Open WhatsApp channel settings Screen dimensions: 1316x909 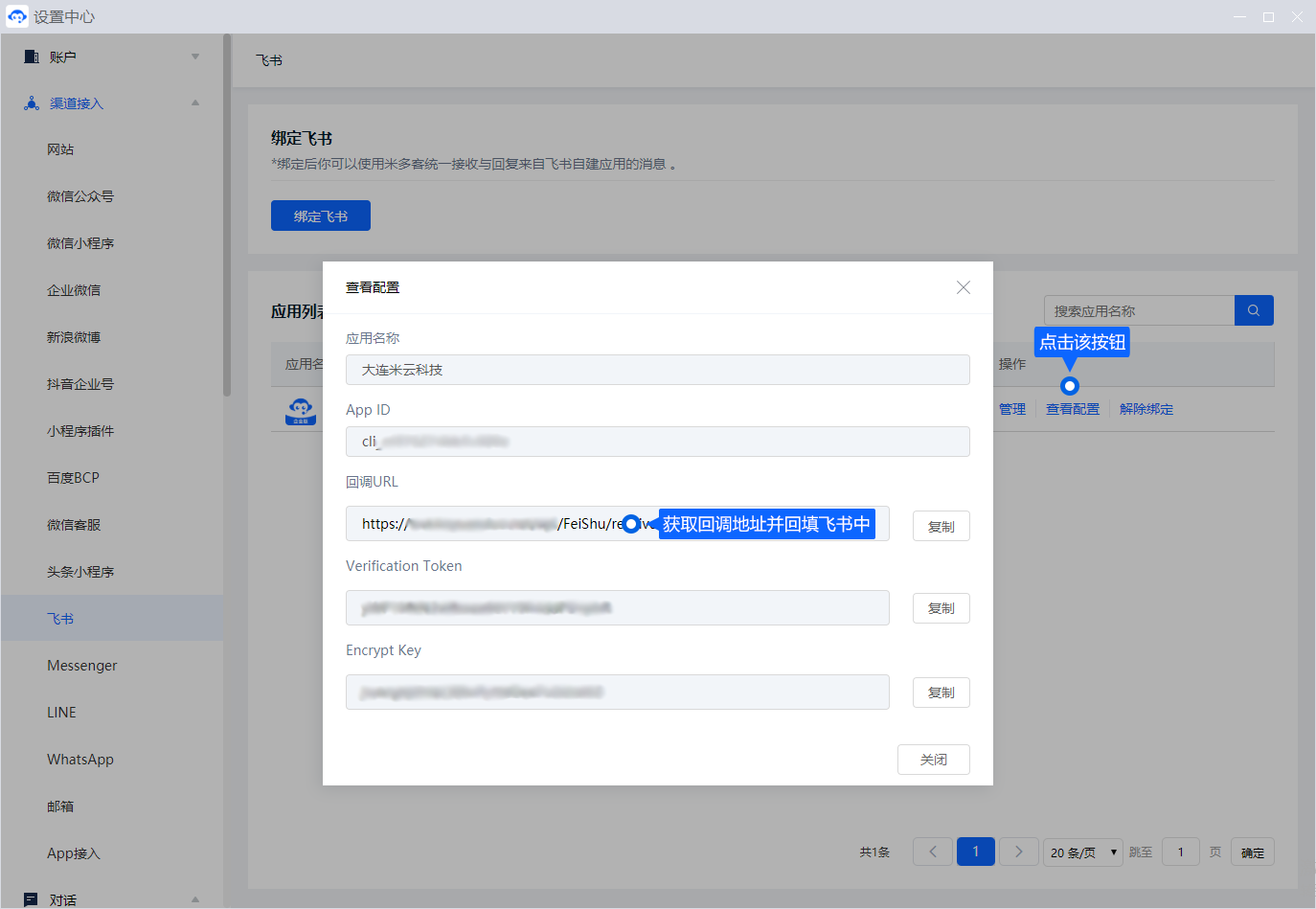coord(80,760)
